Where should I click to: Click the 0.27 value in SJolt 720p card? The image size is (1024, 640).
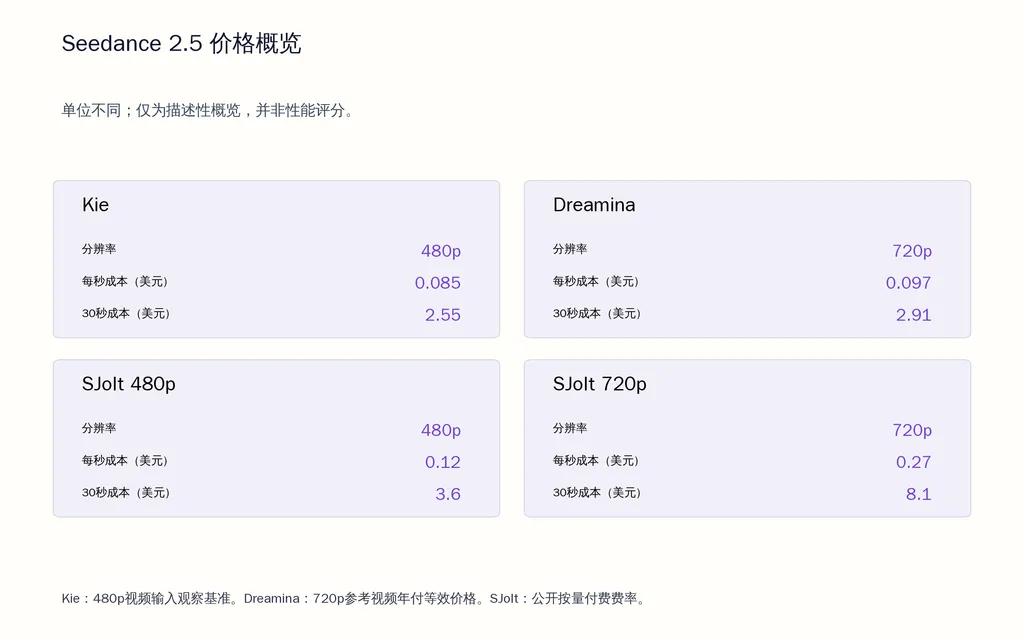914,462
